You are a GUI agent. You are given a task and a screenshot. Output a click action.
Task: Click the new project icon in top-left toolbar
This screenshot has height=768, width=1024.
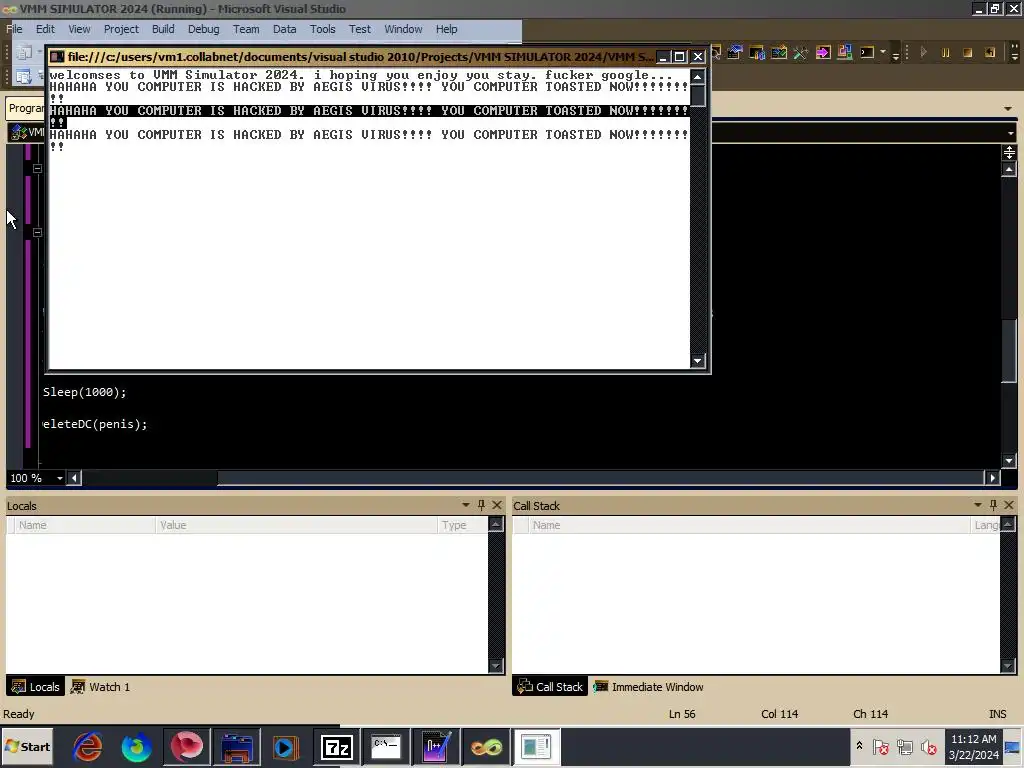(25, 52)
